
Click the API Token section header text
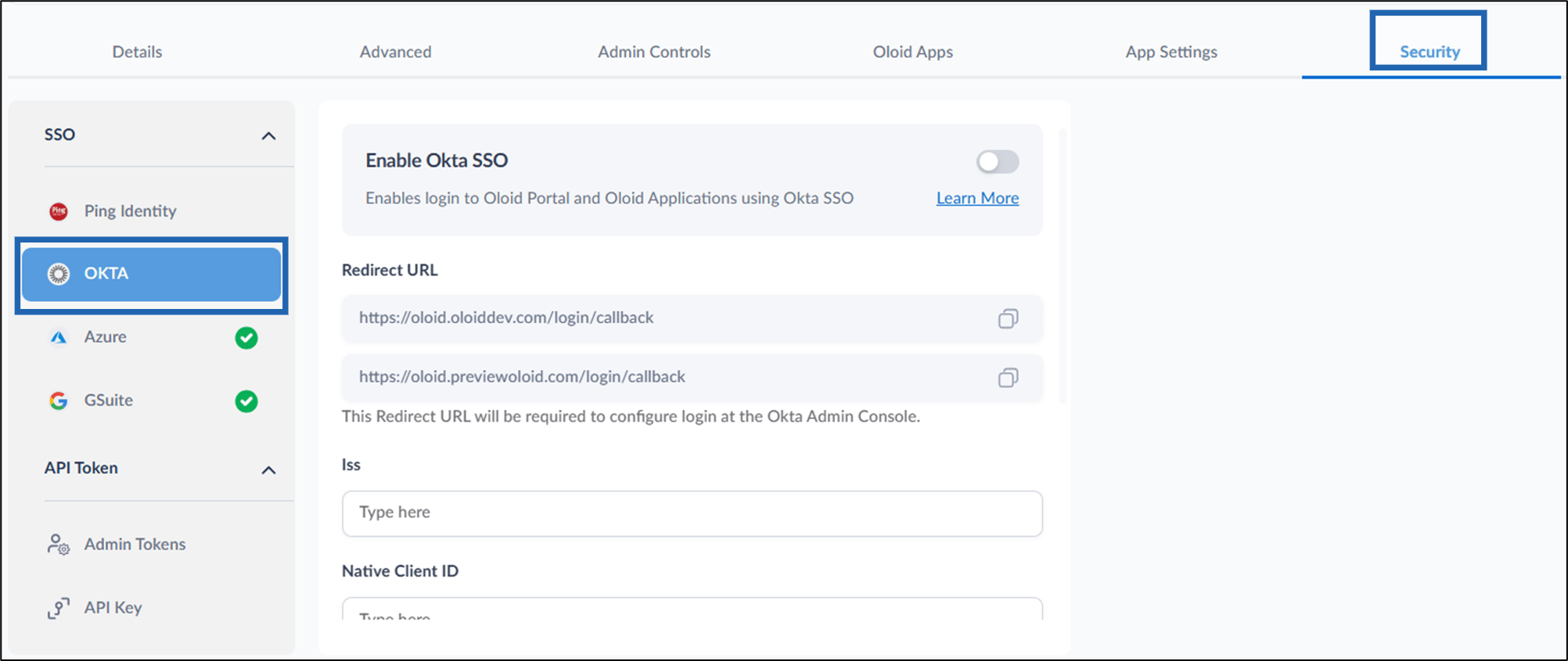(x=81, y=468)
